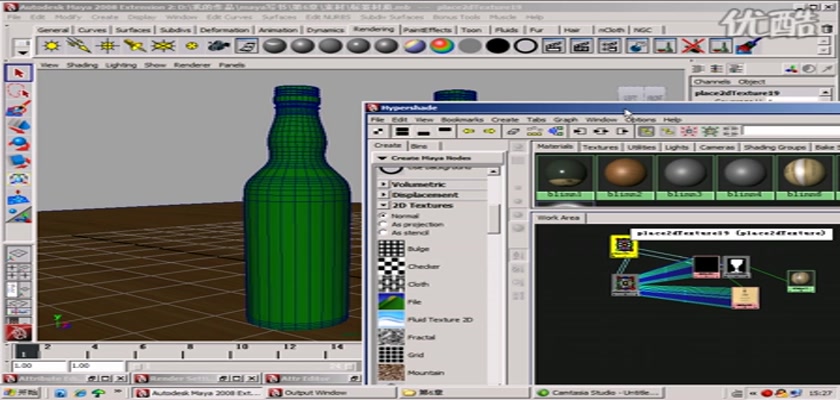Expand the Volumetric section
Screen dimensions: 840x400
[384, 184]
